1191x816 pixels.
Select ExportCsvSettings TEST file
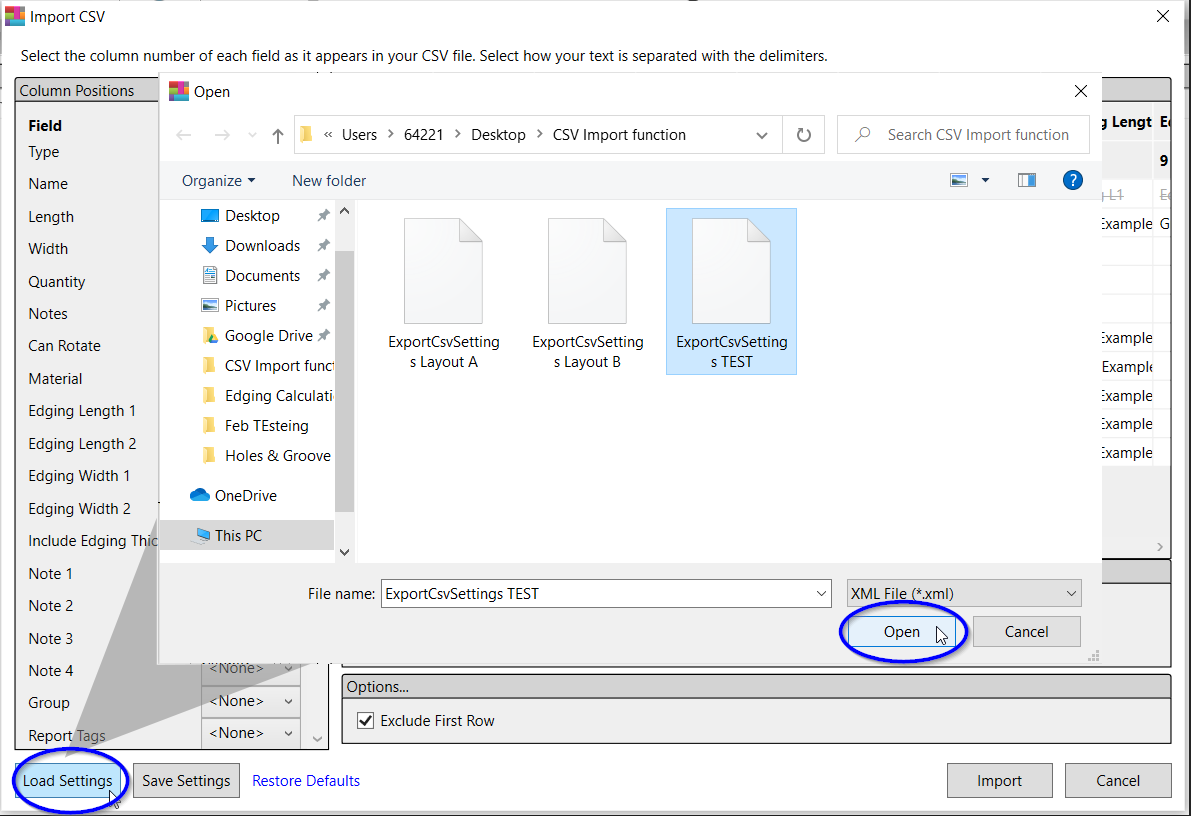731,293
